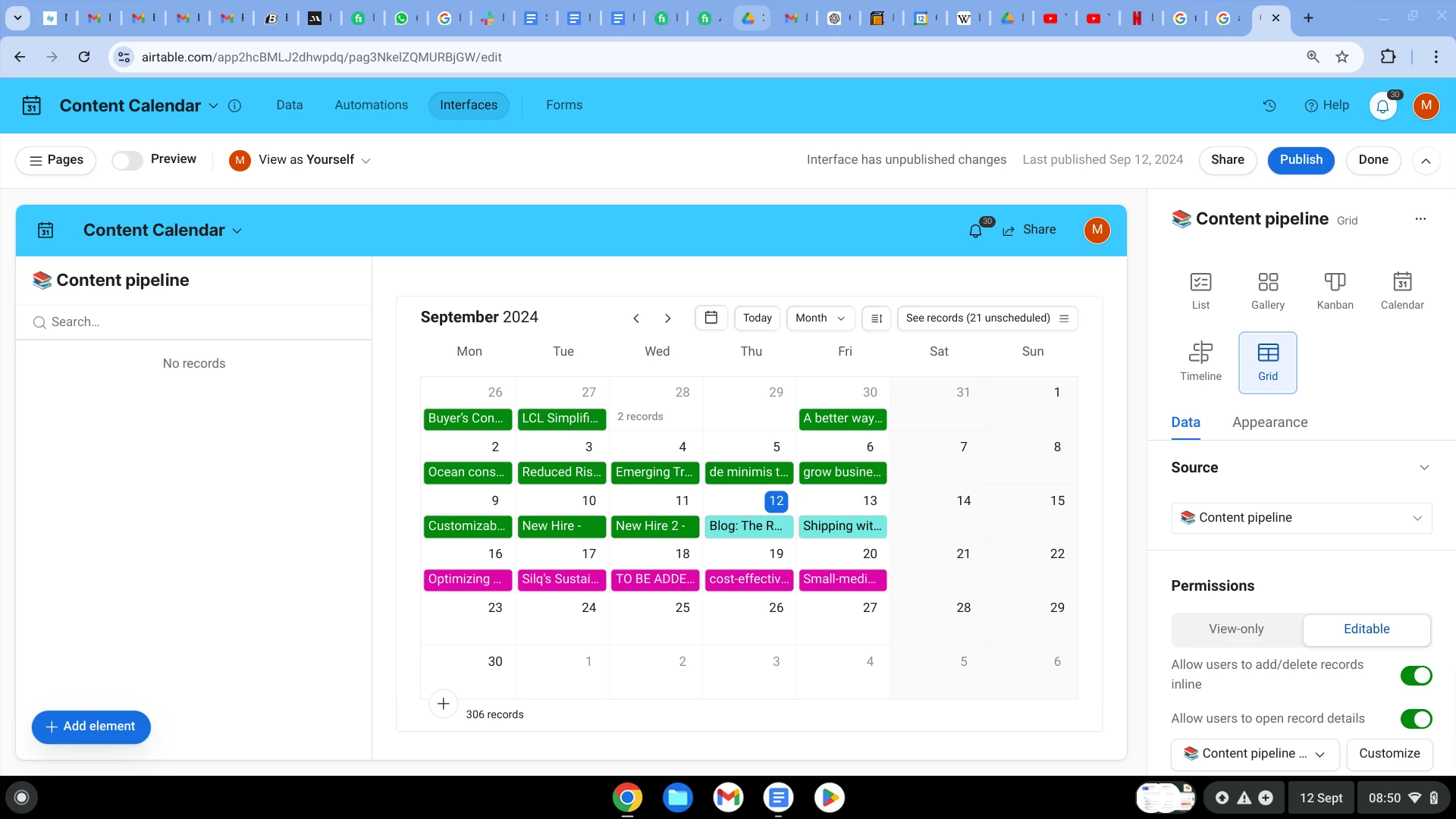
Task: Open base history clock icon
Action: (x=1269, y=105)
